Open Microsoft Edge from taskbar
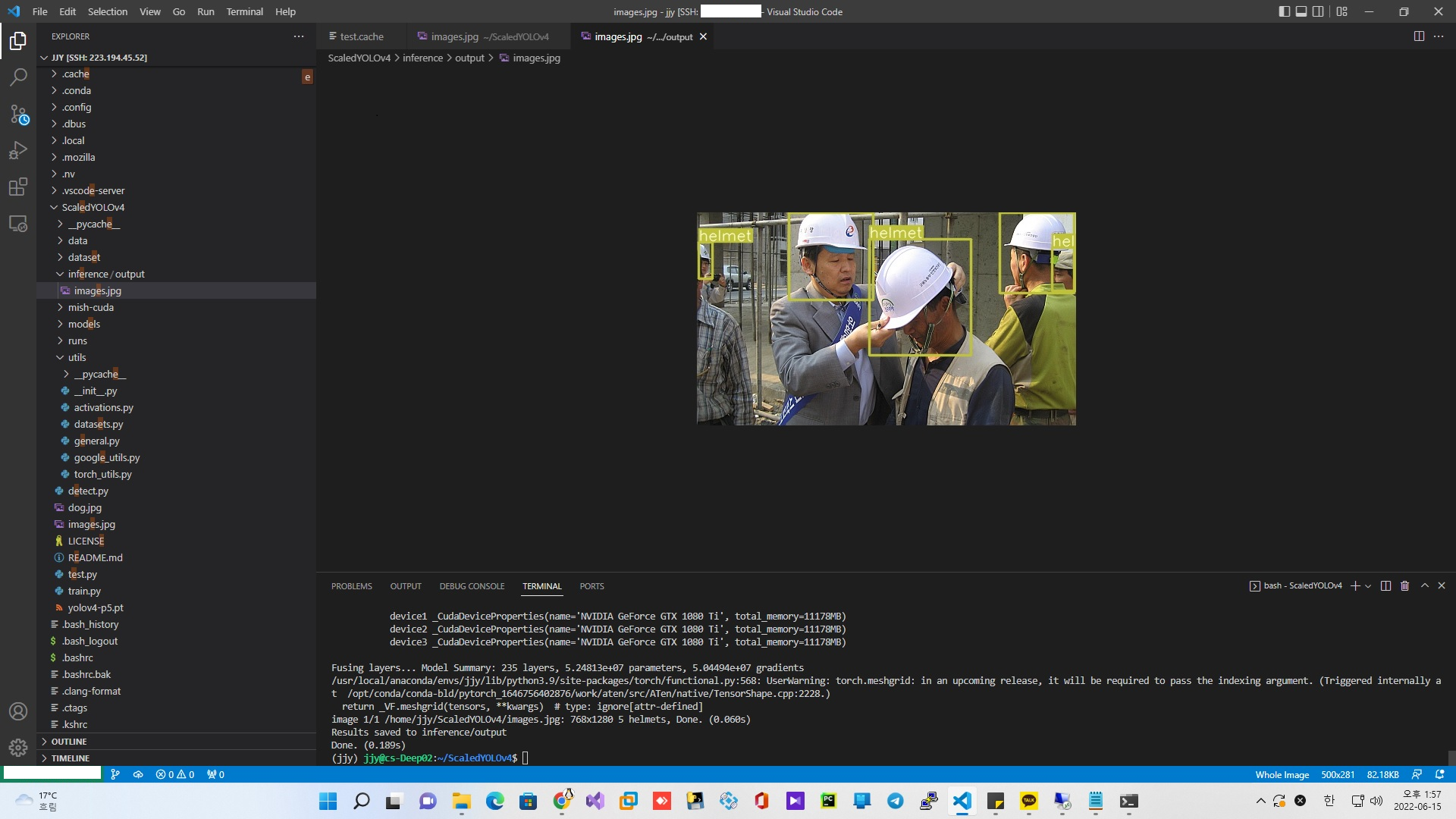The height and width of the screenshot is (819, 1456). point(494,801)
